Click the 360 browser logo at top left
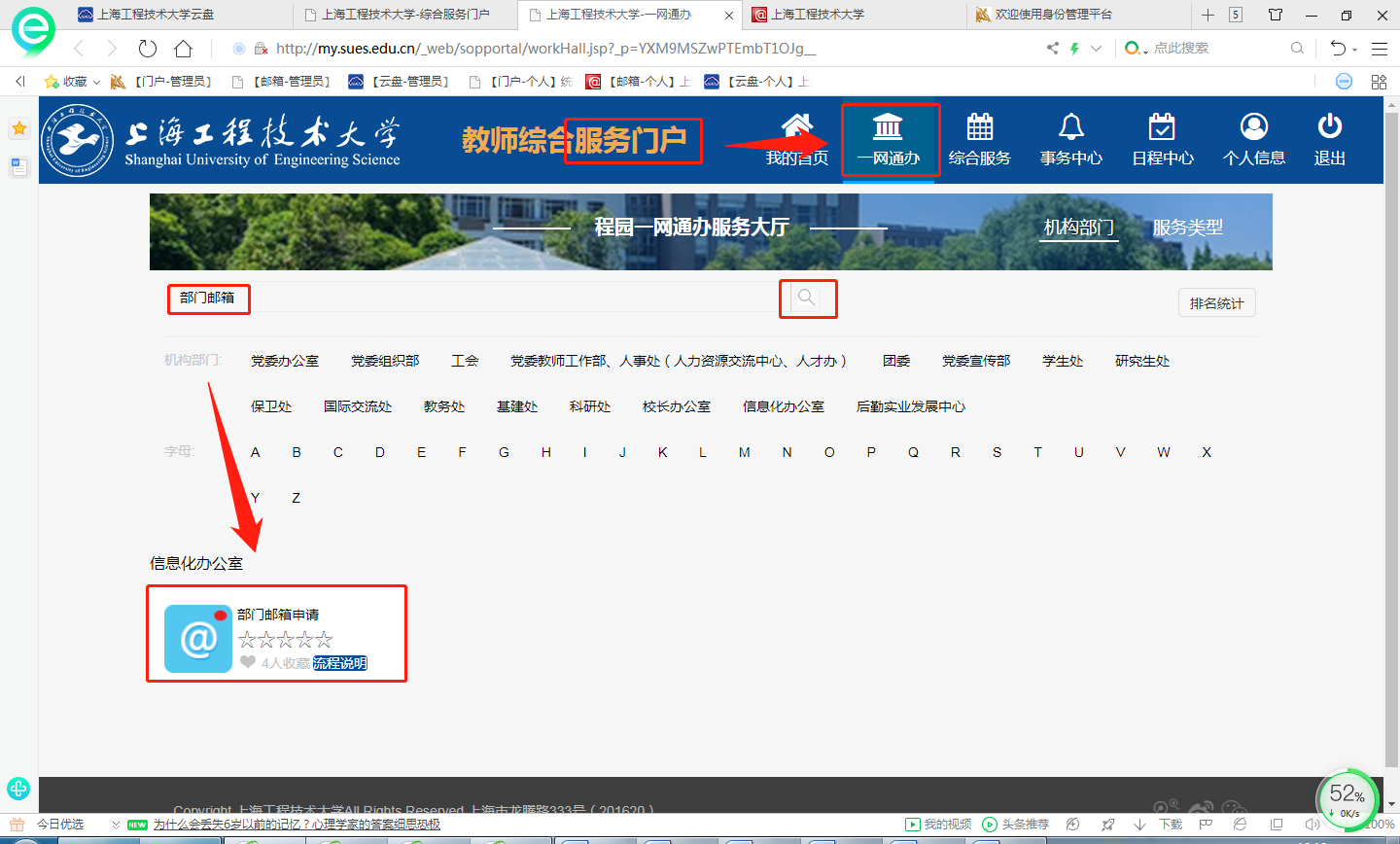This screenshot has width=1400, height=844. click(33, 31)
